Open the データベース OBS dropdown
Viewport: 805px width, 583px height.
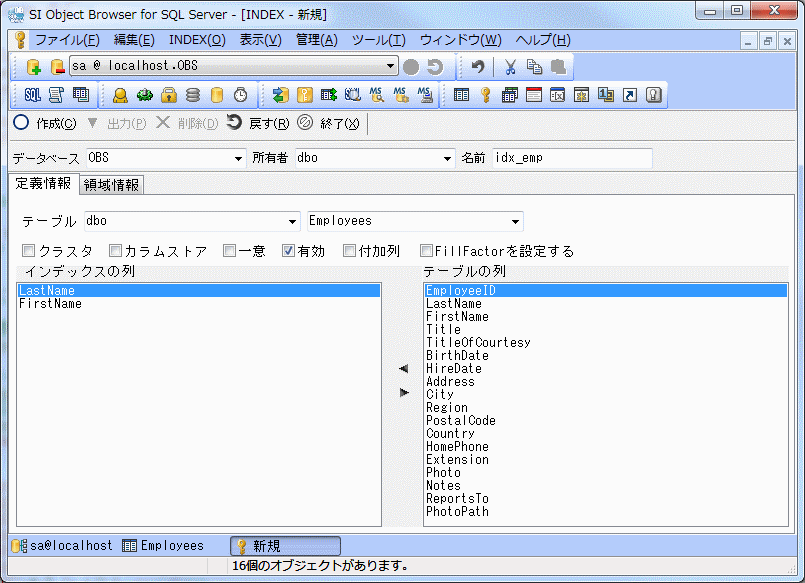(x=238, y=159)
